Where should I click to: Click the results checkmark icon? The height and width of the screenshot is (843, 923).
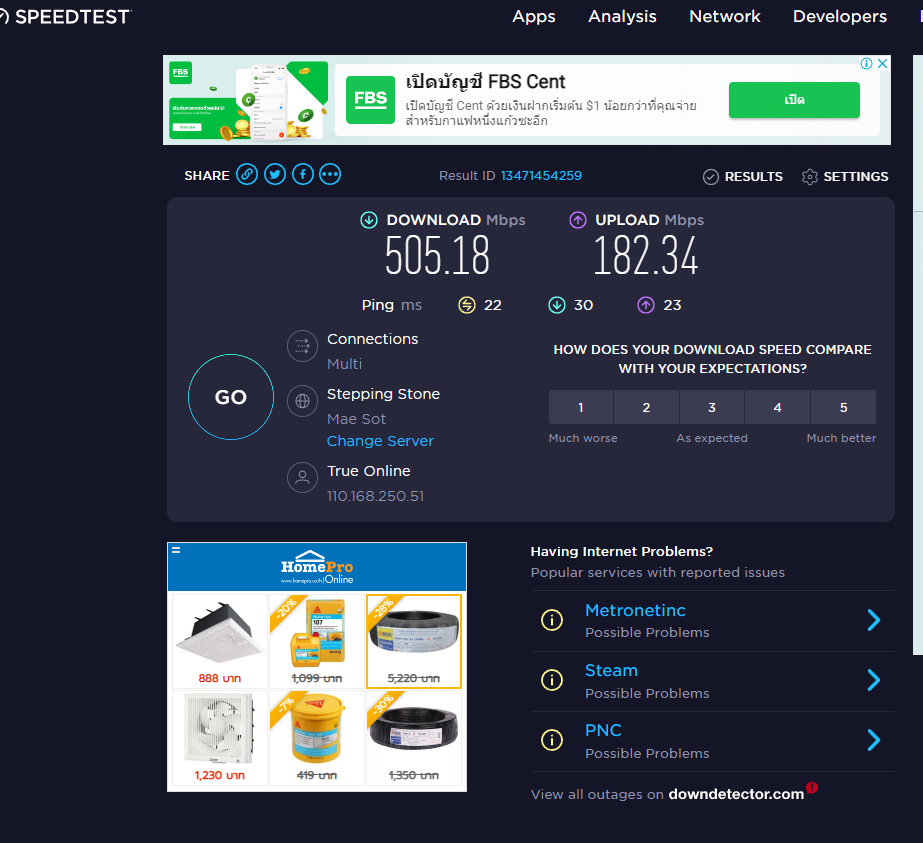coord(710,177)
